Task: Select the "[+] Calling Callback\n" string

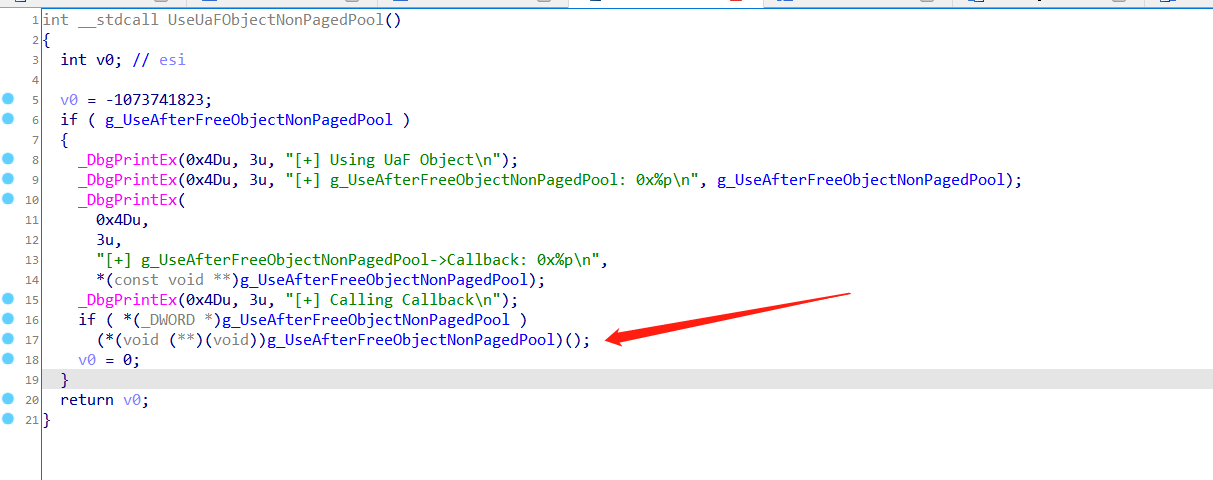Action: coord(395,299)
